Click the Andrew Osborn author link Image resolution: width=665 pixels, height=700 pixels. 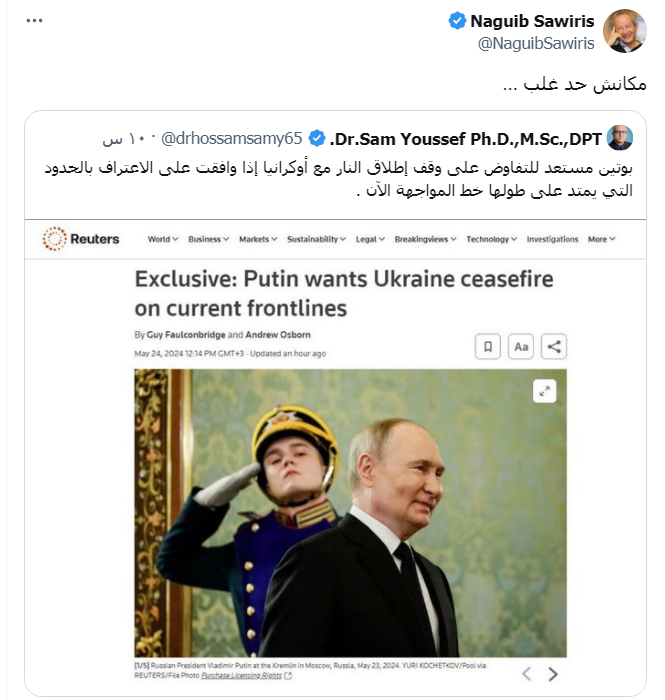[281, 333]
